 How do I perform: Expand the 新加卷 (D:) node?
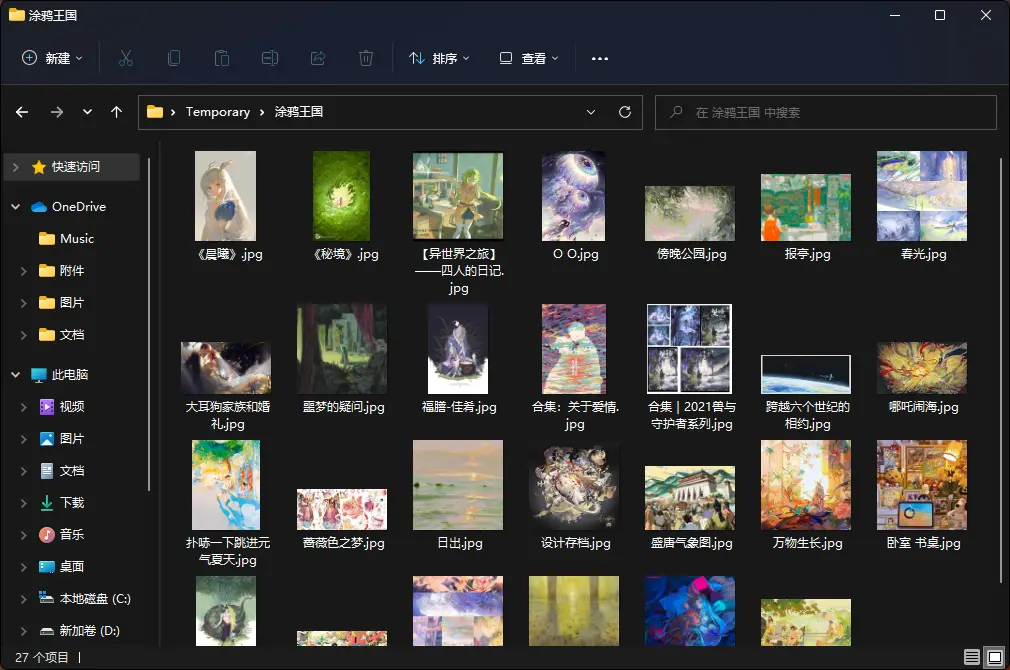24,631
